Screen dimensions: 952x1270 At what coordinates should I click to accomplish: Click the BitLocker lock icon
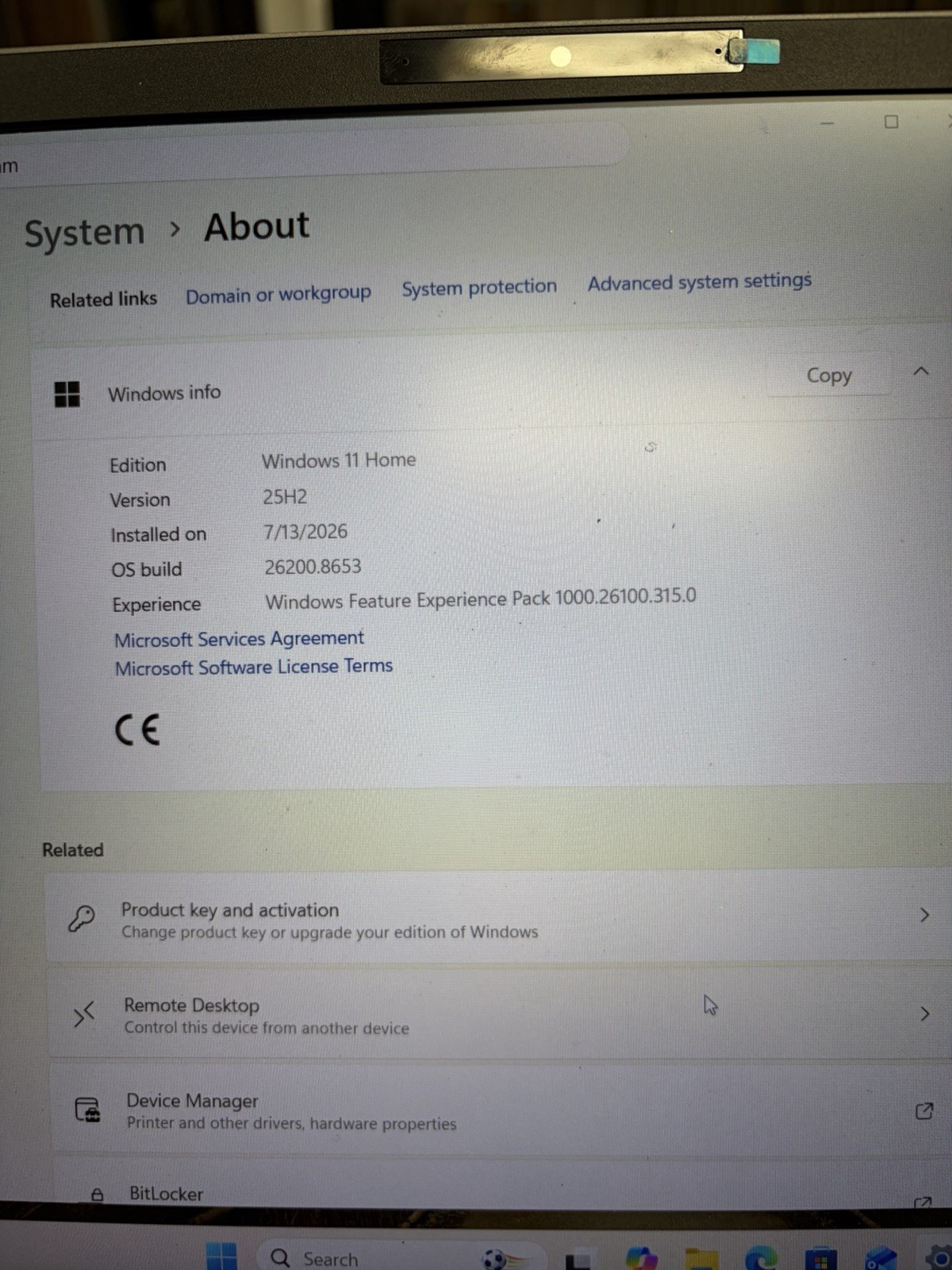[97, 1194]
